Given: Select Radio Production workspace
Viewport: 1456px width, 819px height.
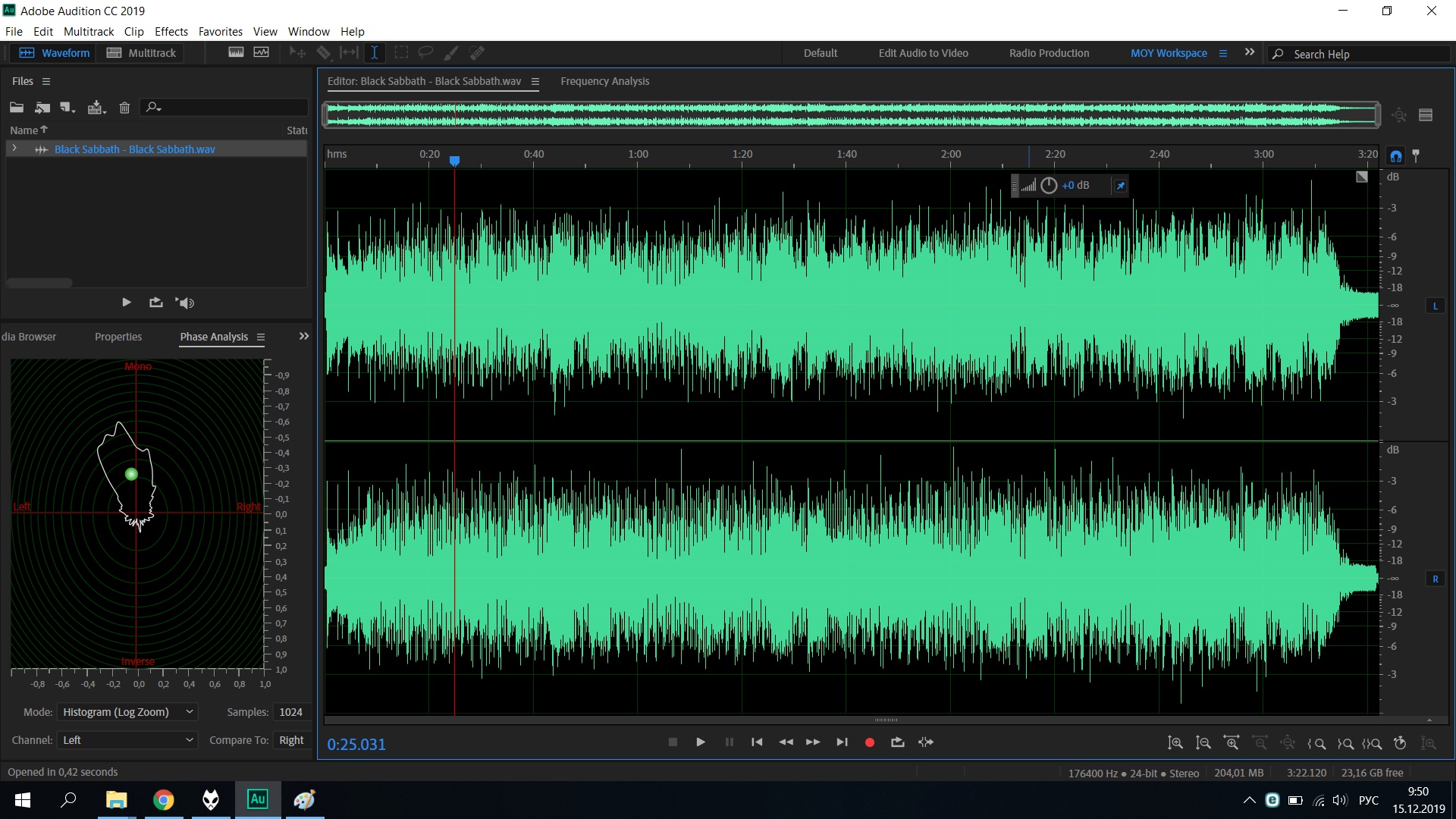Looking at the screenshot, I should click(1049, 53).
